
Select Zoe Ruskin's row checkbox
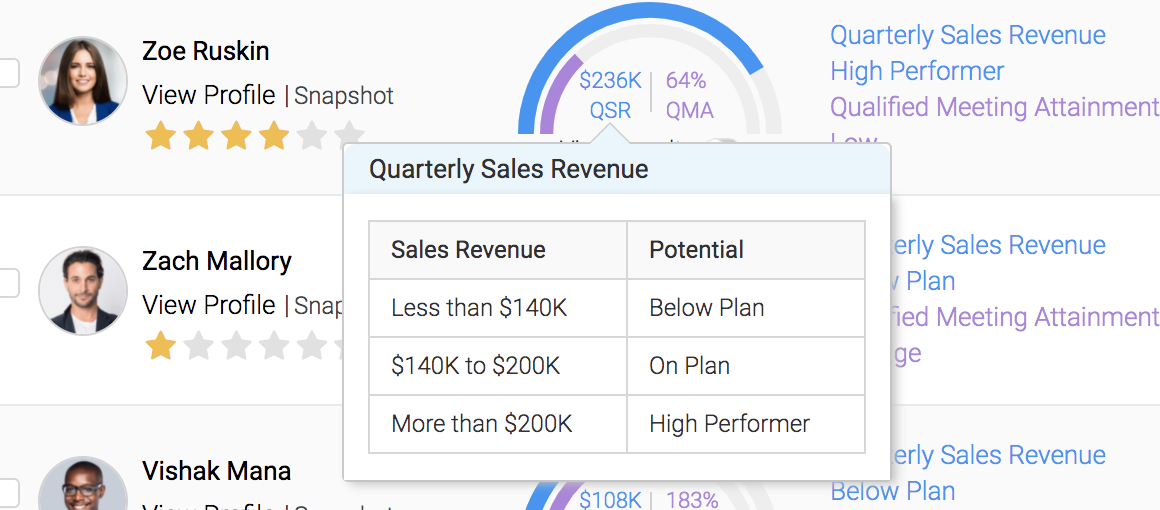(8, 73)
